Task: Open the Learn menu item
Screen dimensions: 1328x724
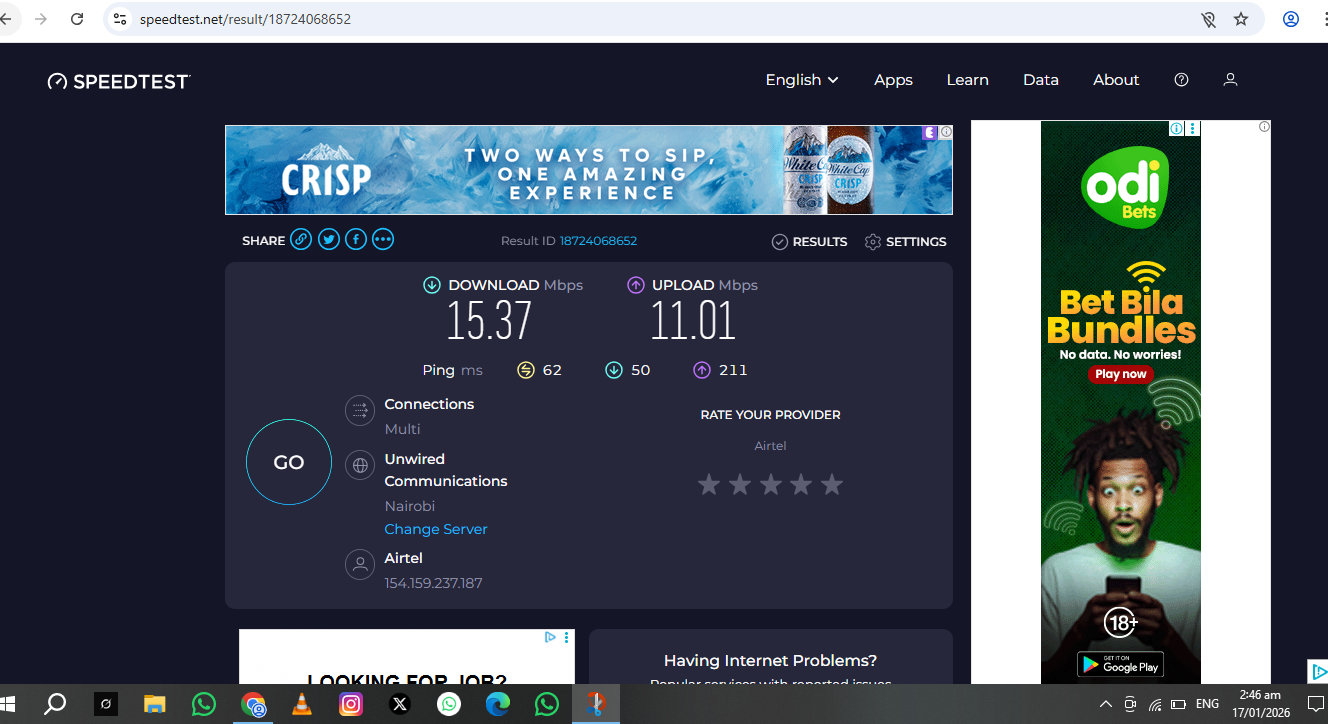Action: coord(967,80)
